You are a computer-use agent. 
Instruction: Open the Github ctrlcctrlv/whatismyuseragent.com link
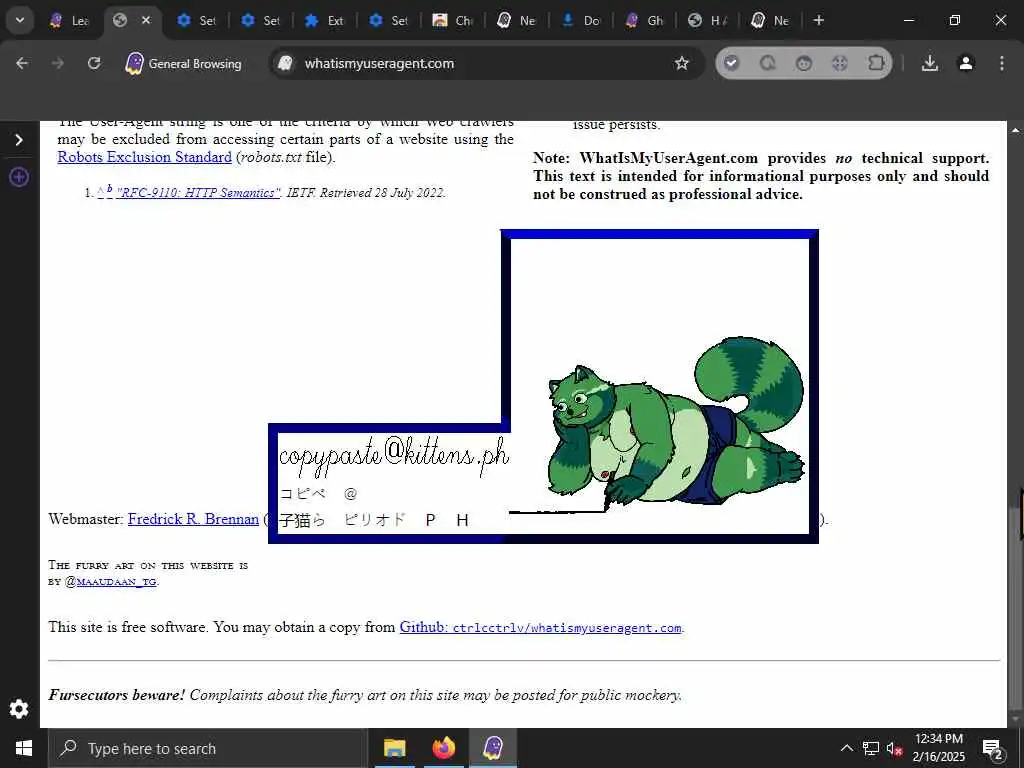[x=541, y=627]
